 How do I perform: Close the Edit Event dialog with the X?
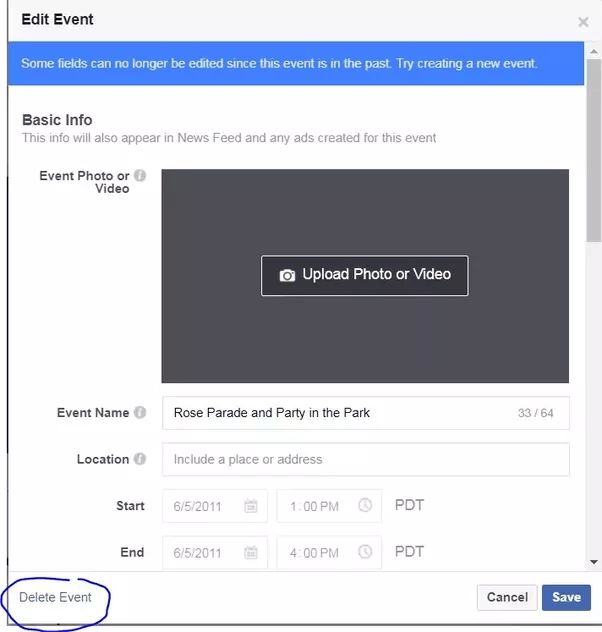[x=583, y=22]
